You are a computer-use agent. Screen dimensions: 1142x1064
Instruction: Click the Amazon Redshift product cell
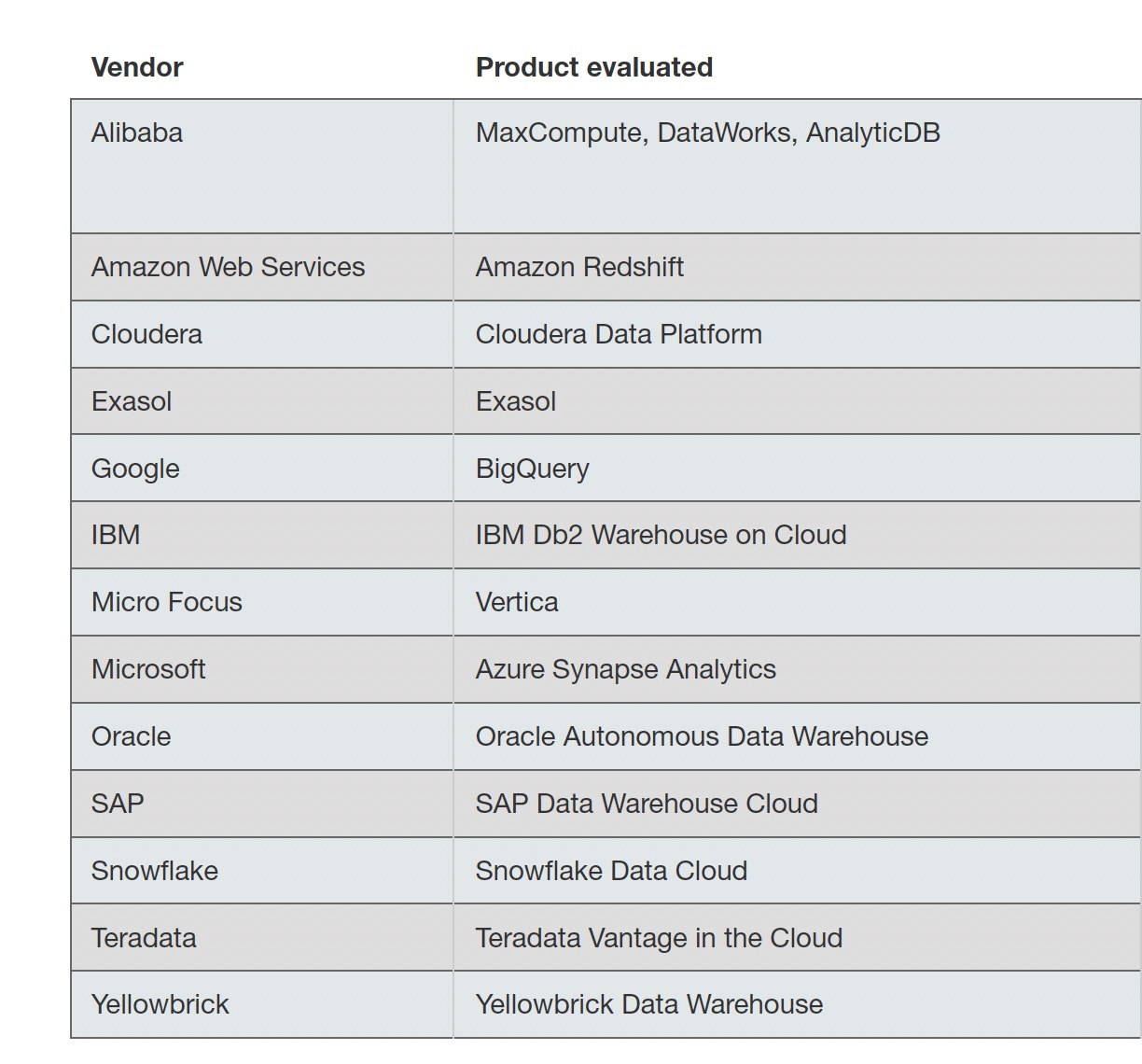click(579, 267)
